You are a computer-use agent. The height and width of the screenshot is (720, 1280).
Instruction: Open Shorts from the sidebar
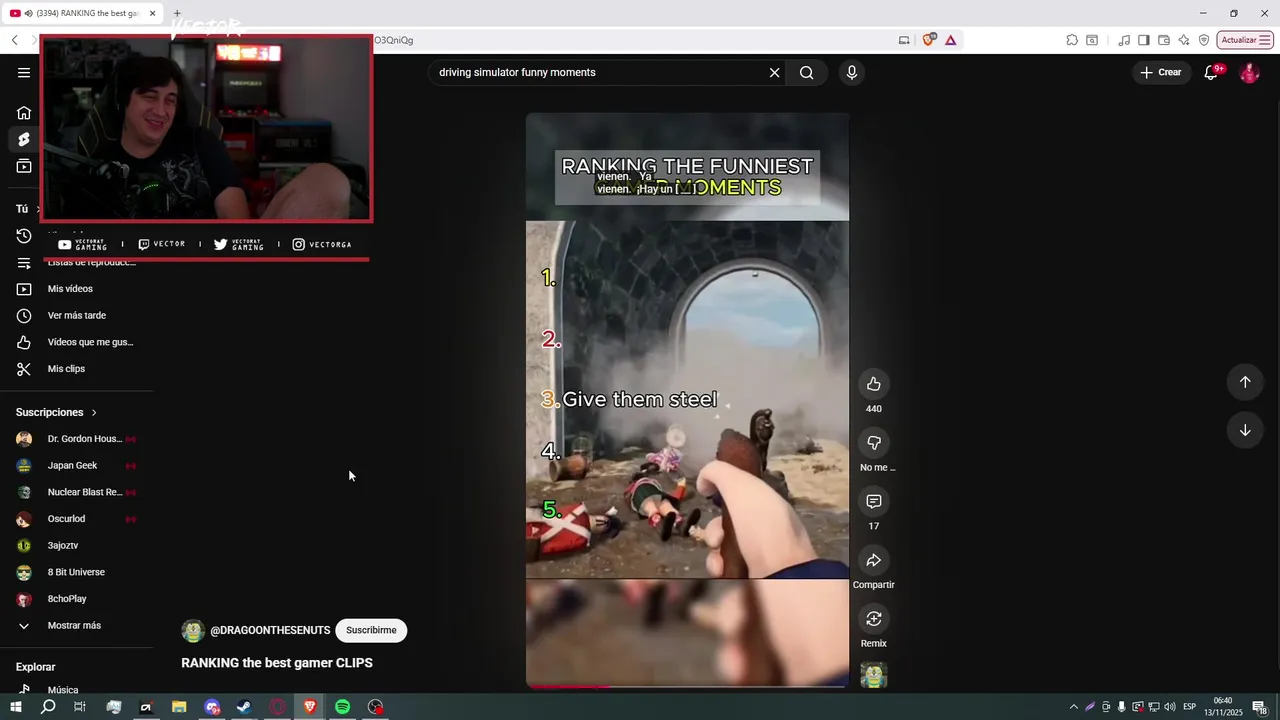click(x=24, y=139)
